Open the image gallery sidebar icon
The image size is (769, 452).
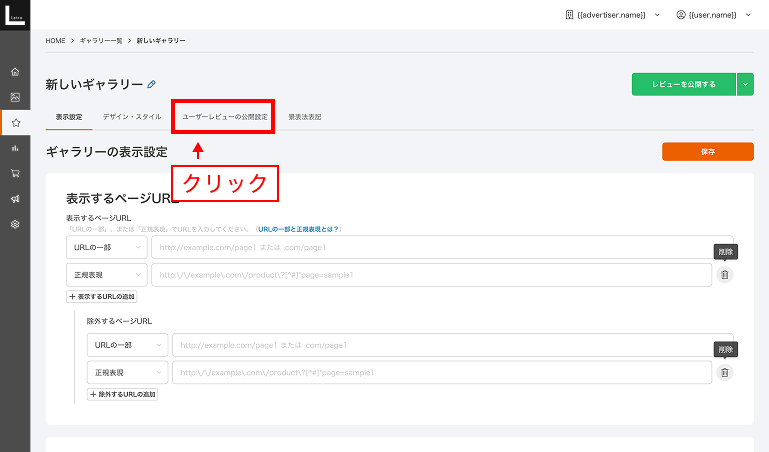(15, 97)
